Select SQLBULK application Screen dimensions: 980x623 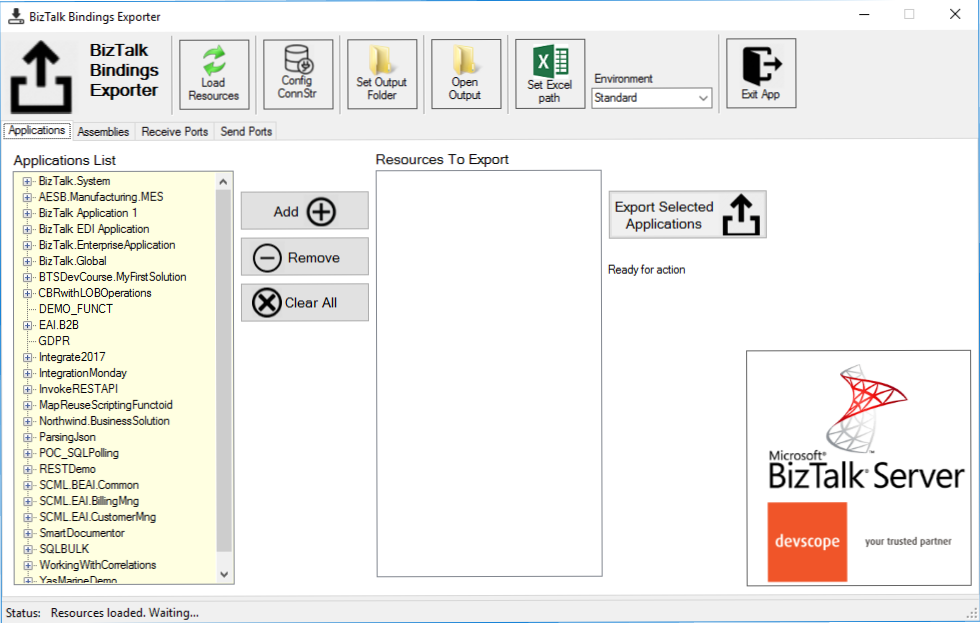point(64,549)
